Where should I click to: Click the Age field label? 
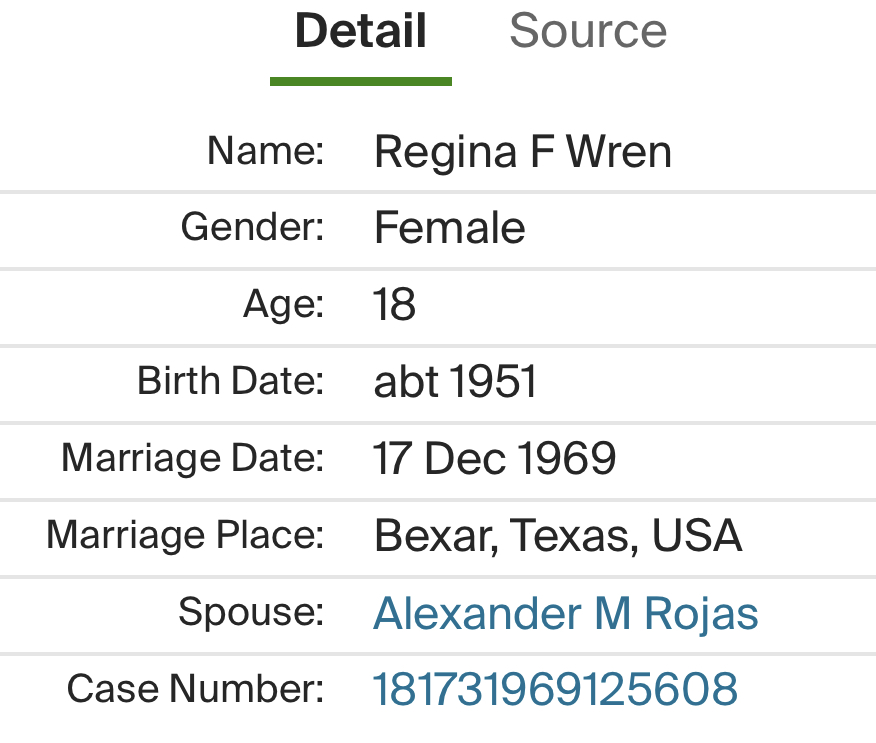click(284, 304)
